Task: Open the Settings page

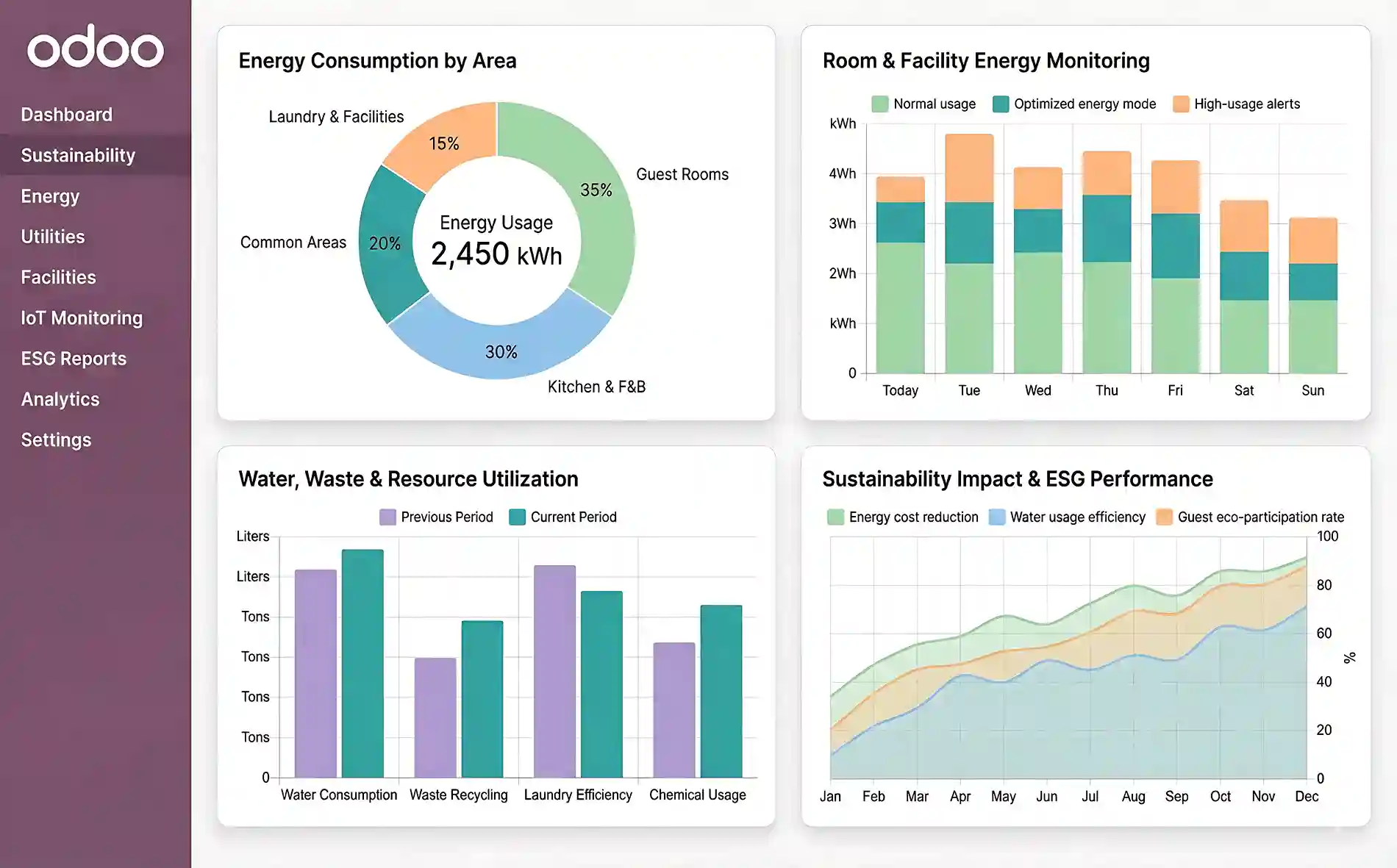Action: pyautogui.click(x=56, y=439)
